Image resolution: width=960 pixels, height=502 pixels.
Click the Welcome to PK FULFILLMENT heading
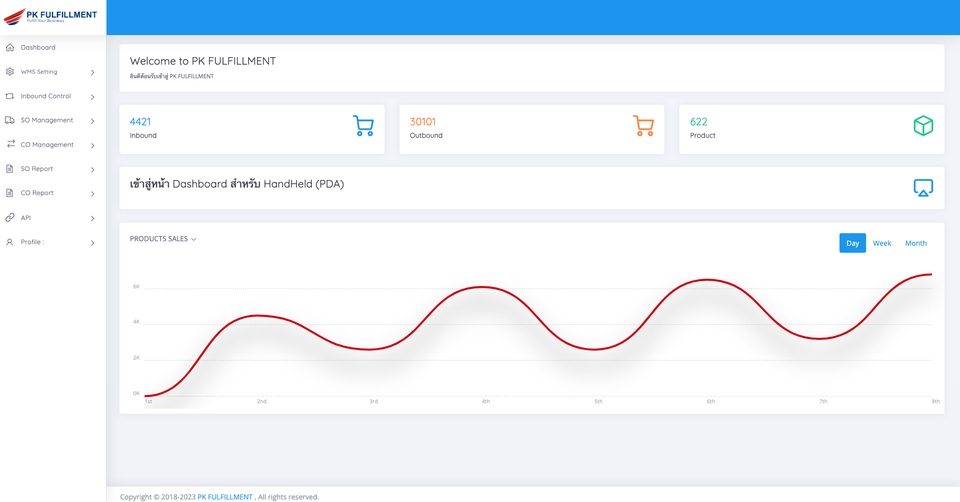(203, 61)
